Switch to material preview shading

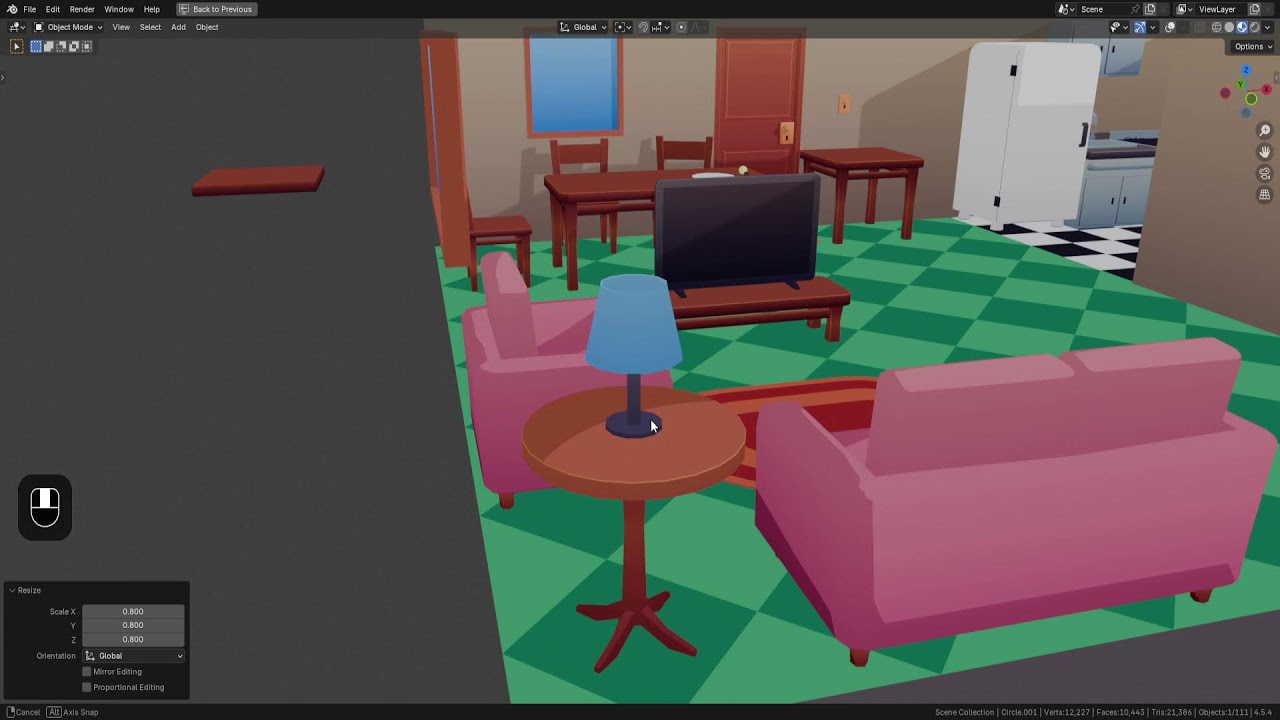pyautogui.click(x=1242, y=27)
